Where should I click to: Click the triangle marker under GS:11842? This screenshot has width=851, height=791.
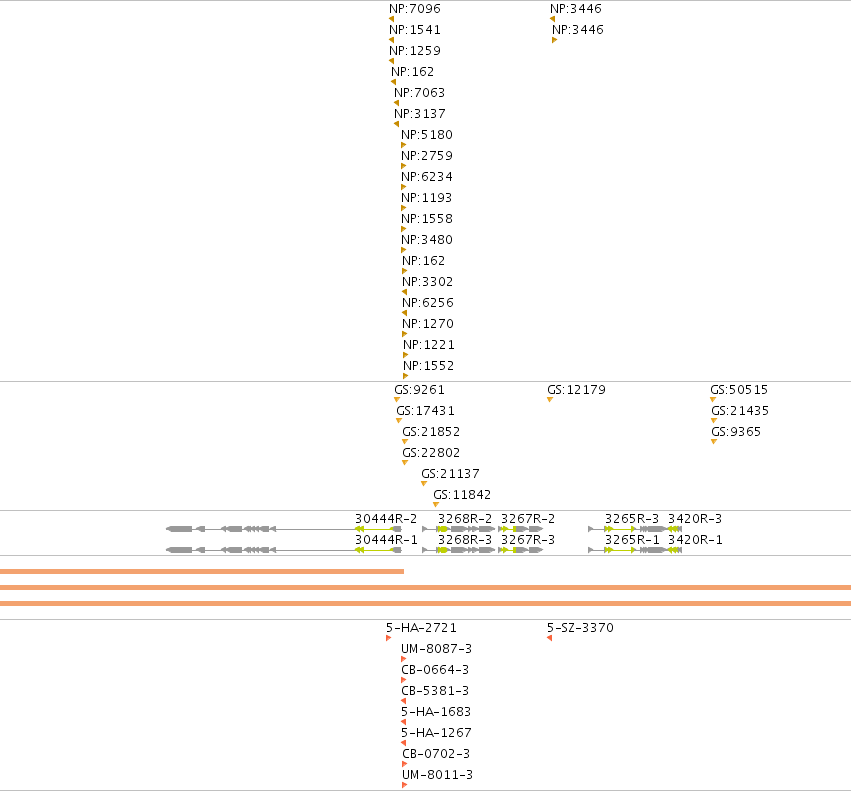pyautogui.click(x=436, y=505)
